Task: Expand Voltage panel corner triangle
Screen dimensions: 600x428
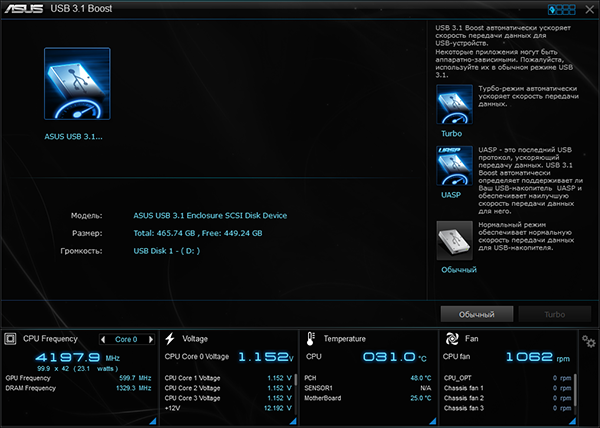Action: click(293, 421)
